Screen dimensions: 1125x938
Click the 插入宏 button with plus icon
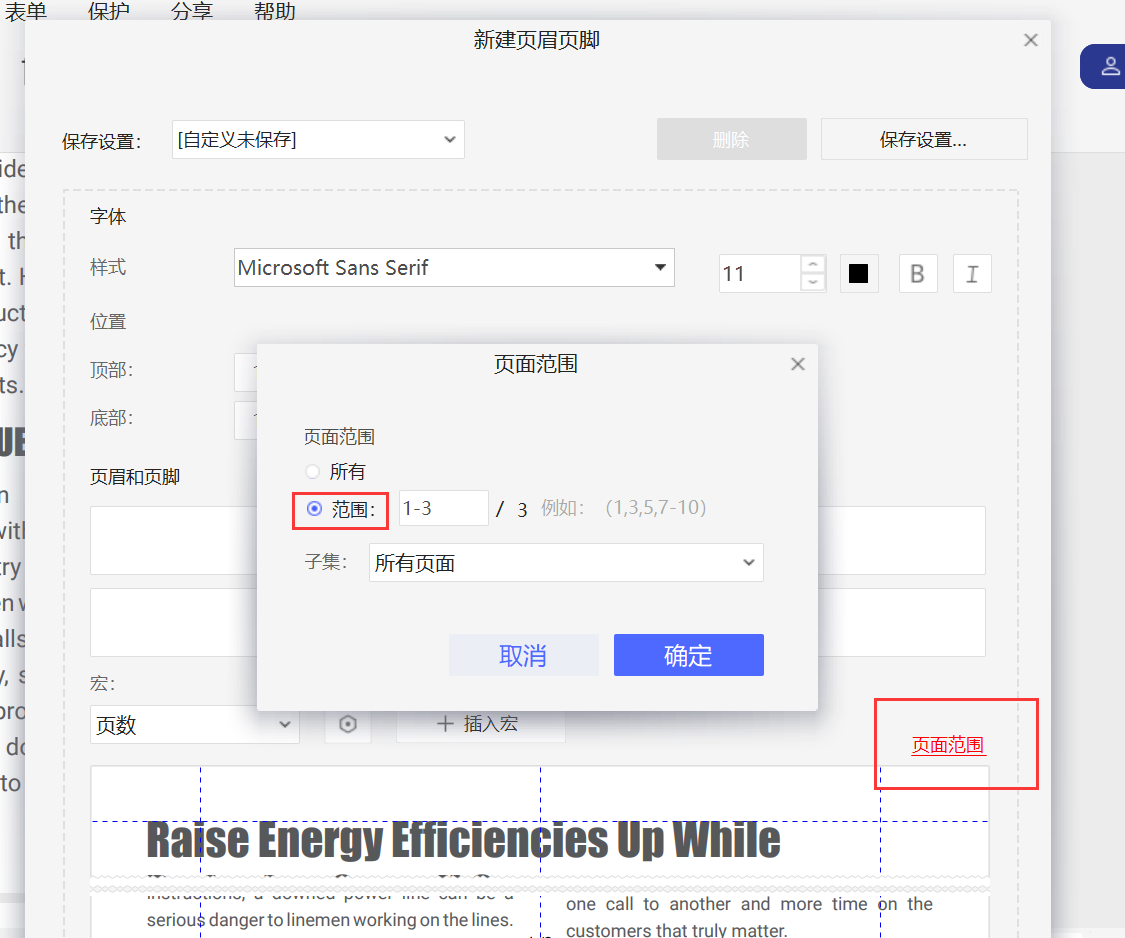481,724
